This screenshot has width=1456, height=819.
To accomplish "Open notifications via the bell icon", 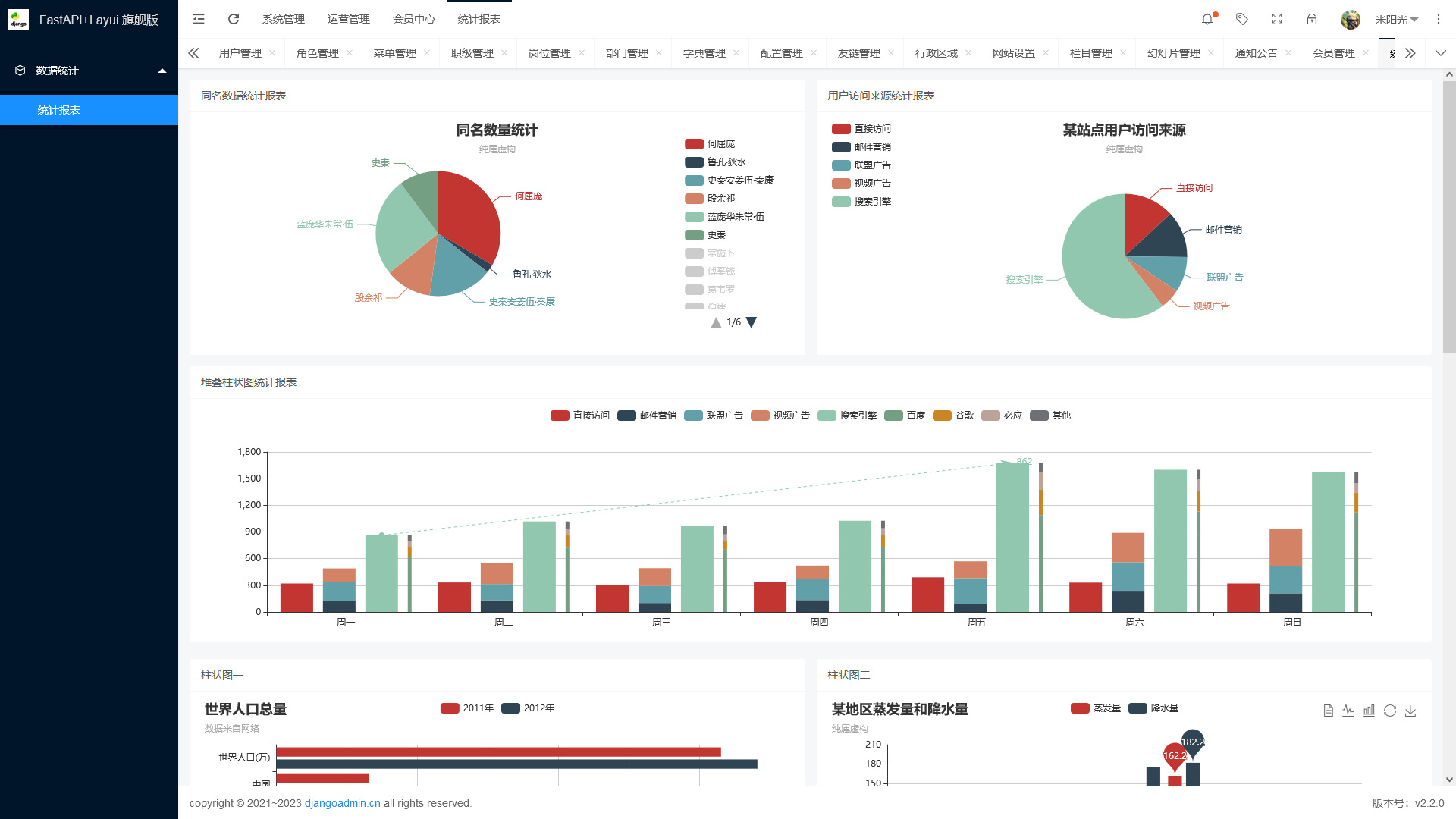I will click(1207, 19).
